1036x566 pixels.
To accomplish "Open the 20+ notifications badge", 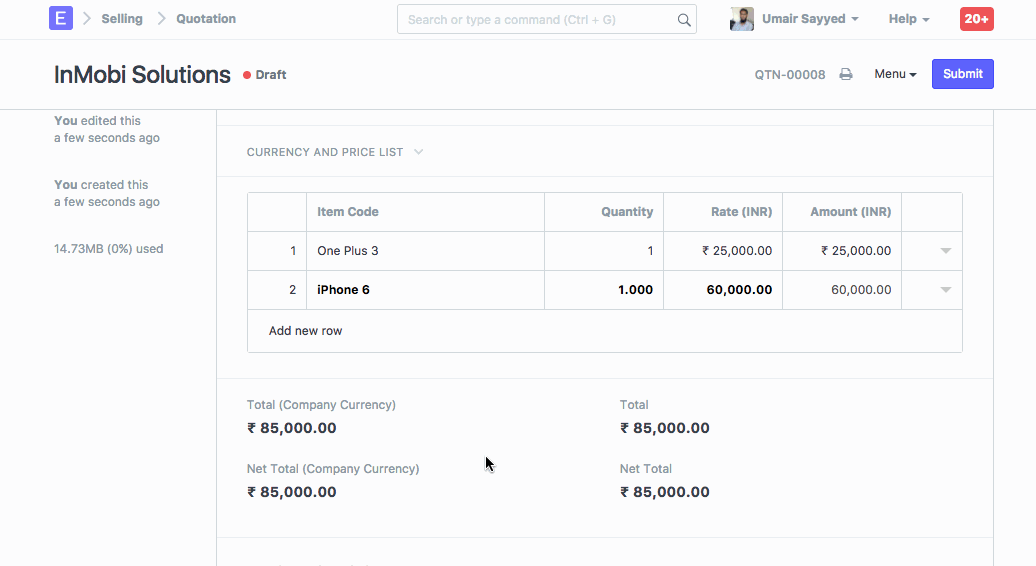I will pos(976,19).
